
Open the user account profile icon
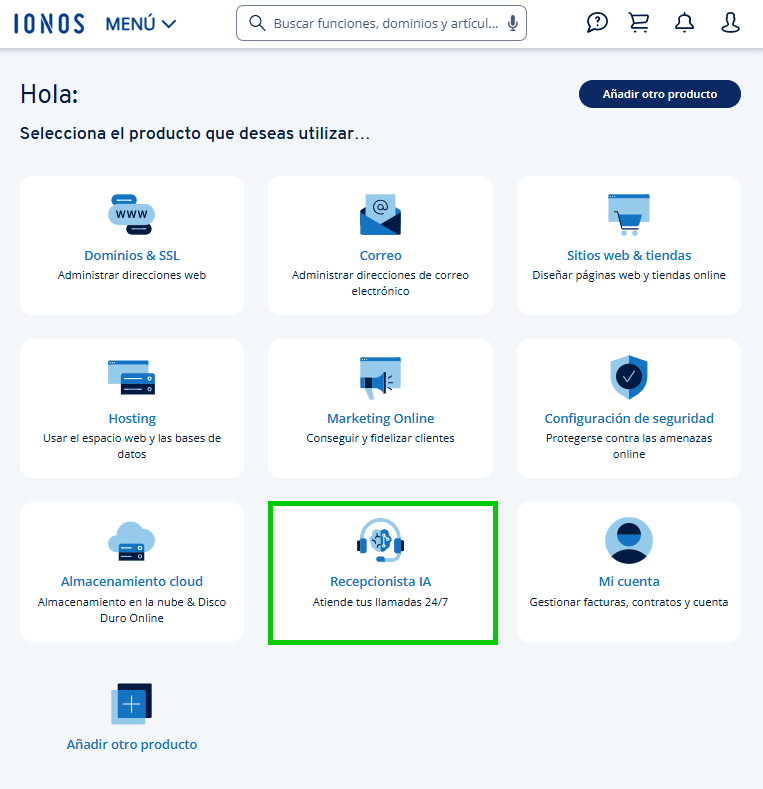(730, 23)
